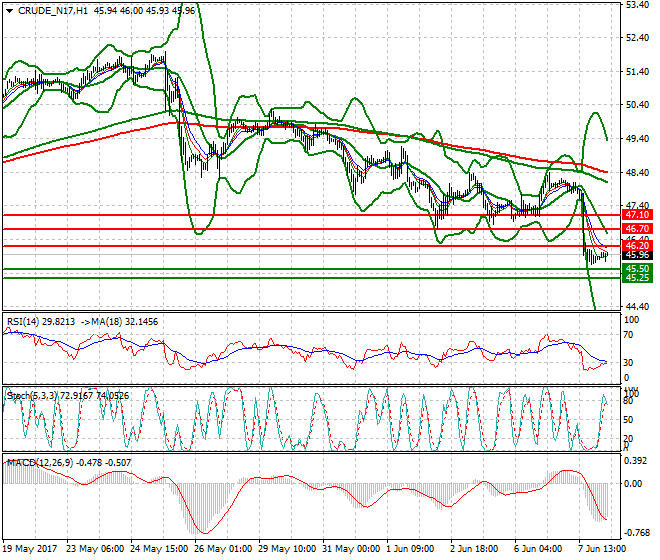660x560 pixels.
Task: Click the 31 May 00:00 time label
Action: tap(351, 549)
